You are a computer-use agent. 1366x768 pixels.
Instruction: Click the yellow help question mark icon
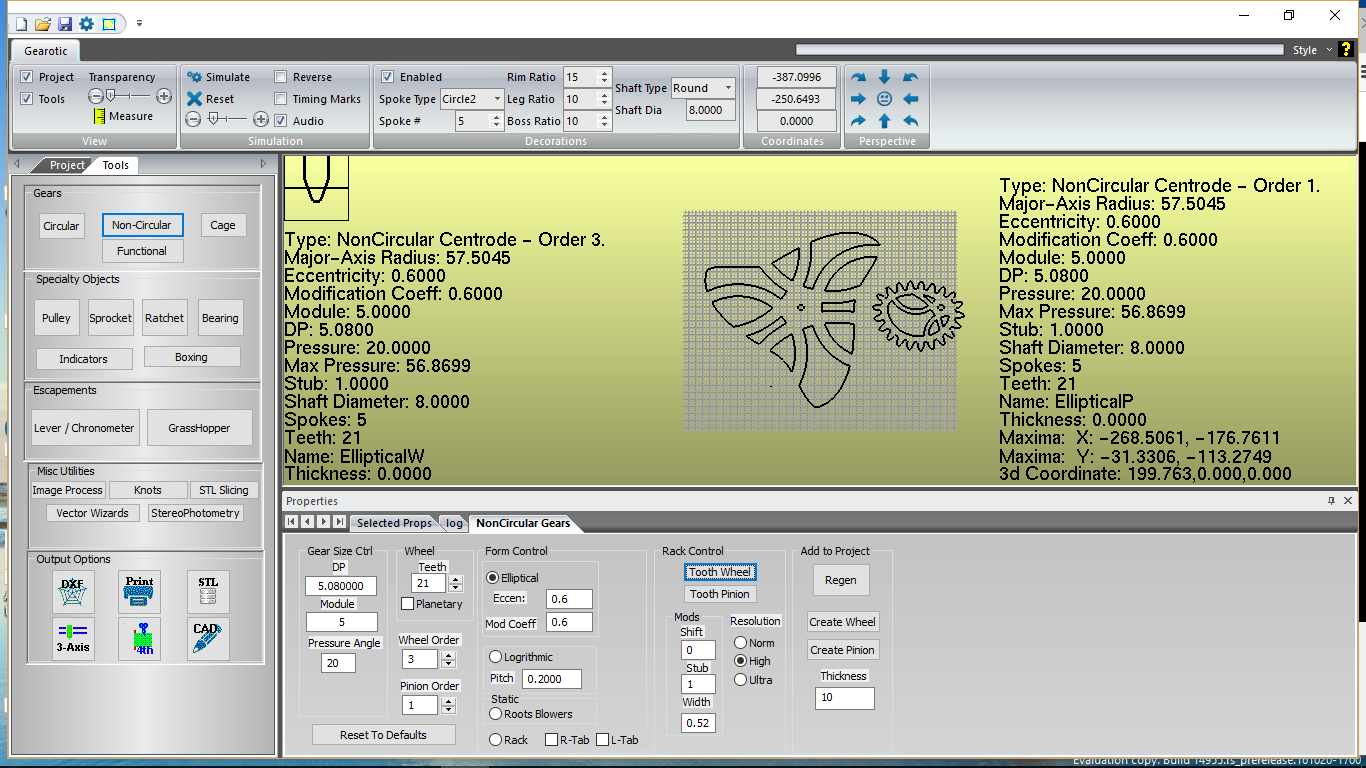click(x=1346, y=49)
